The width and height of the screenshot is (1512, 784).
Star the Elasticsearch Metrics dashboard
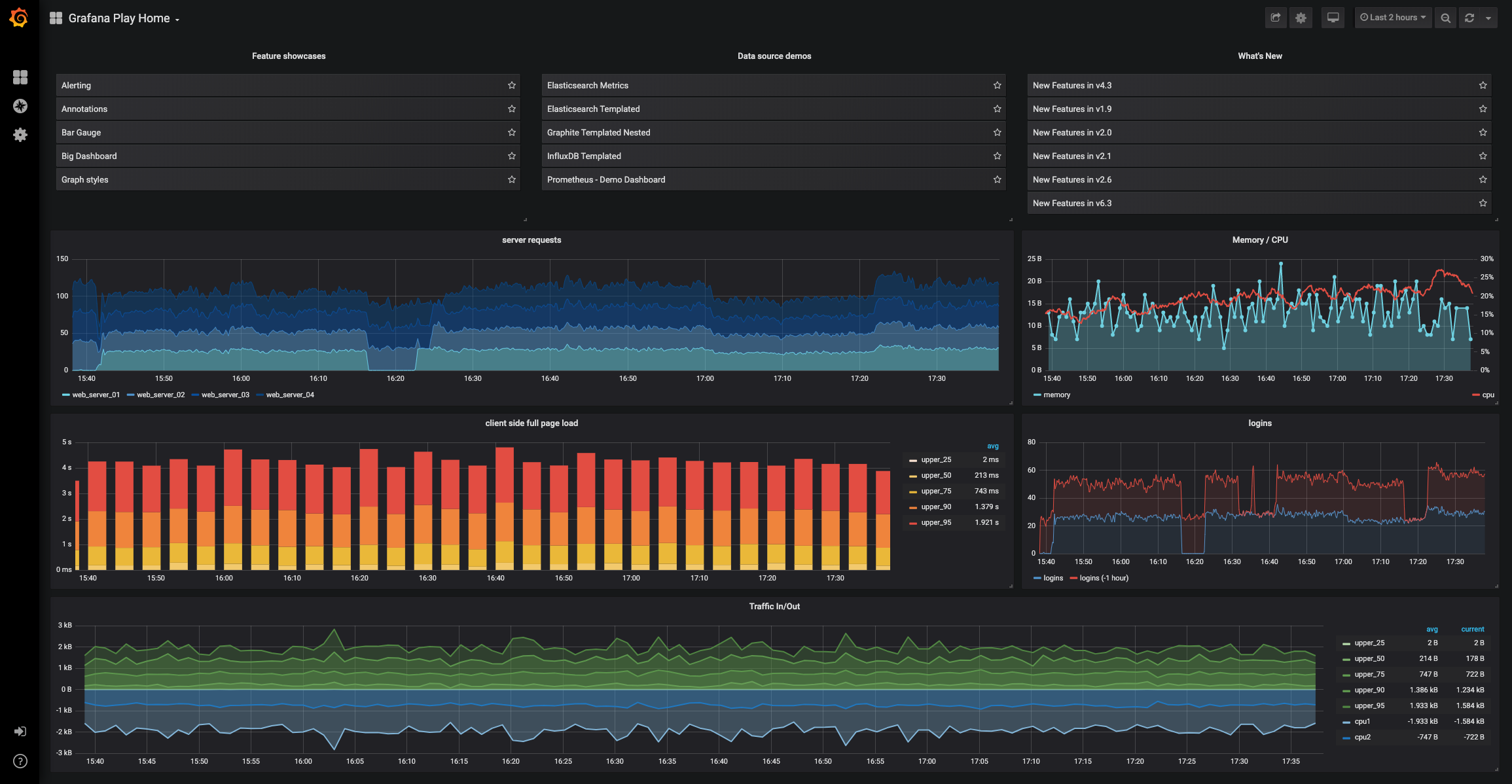[x=997, y=85]
